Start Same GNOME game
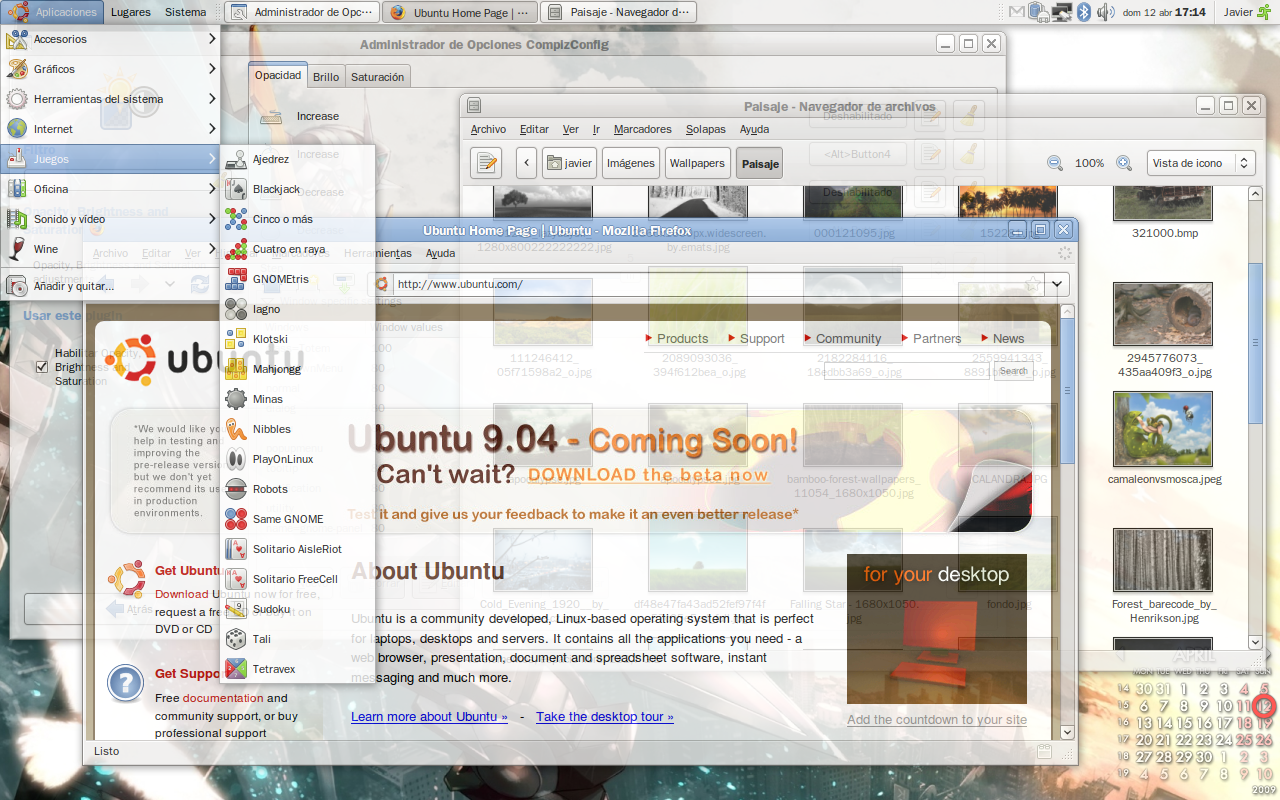The height and width of the screenshot is (800, 1280). pyautogui.click(x=297, y=519)
